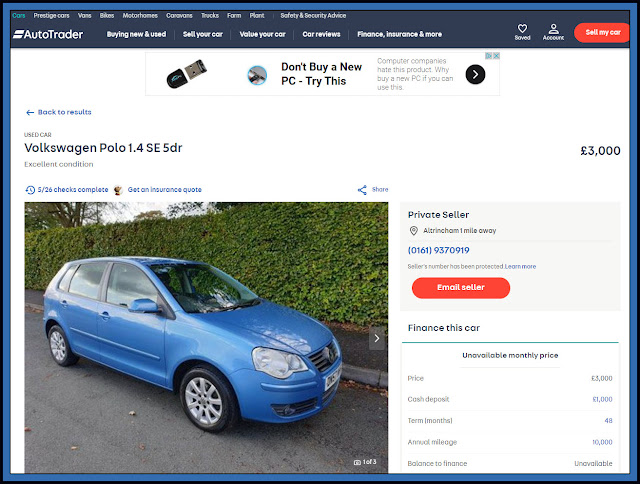This screenshot has height=484, width=640.
Task: Click the Share link text
Action: pyautogui.click(x=380, y=189)
